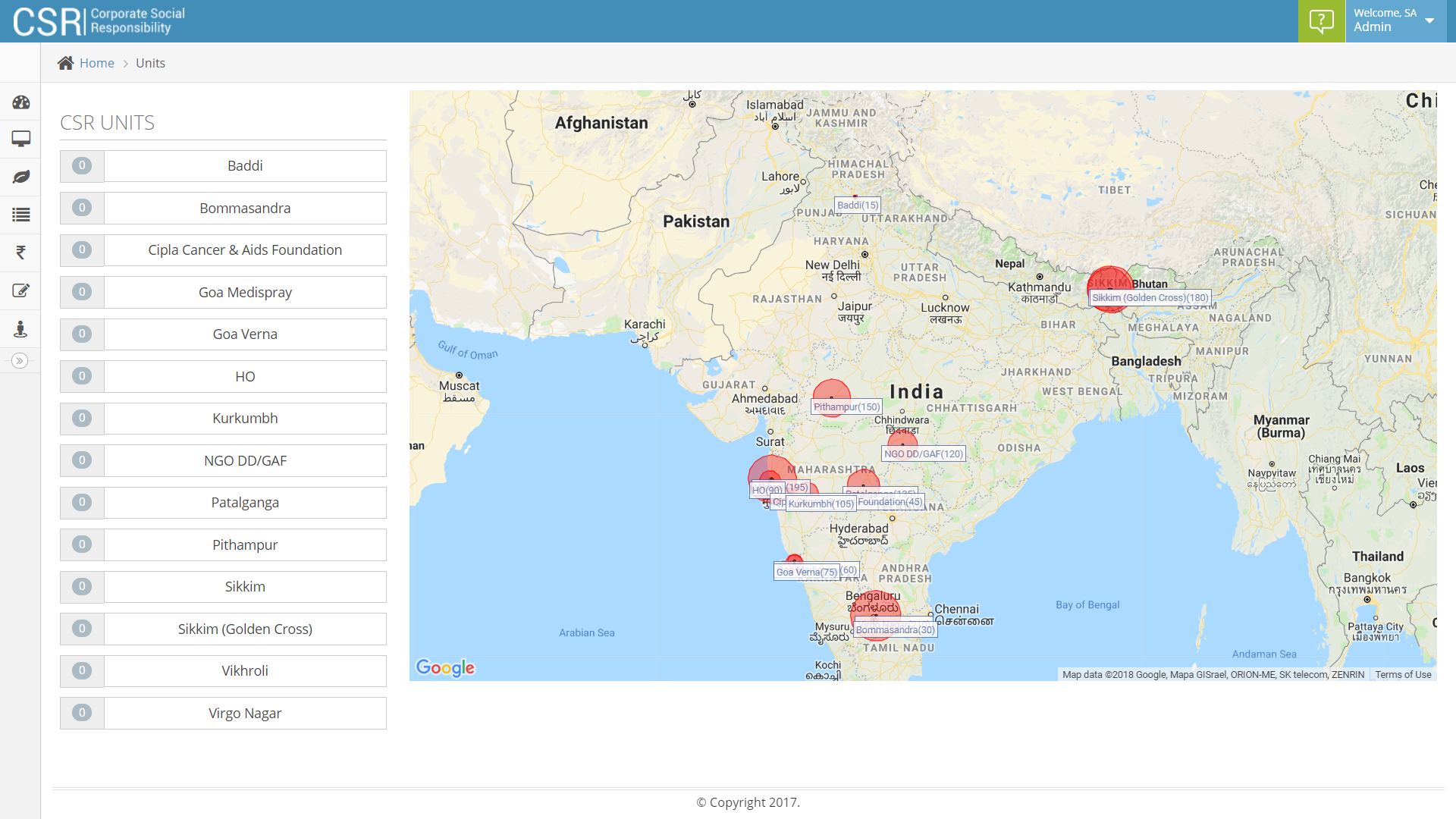1456x819 pixels.
Task: Open the list icon in sidebar
Action: [20, 215]
